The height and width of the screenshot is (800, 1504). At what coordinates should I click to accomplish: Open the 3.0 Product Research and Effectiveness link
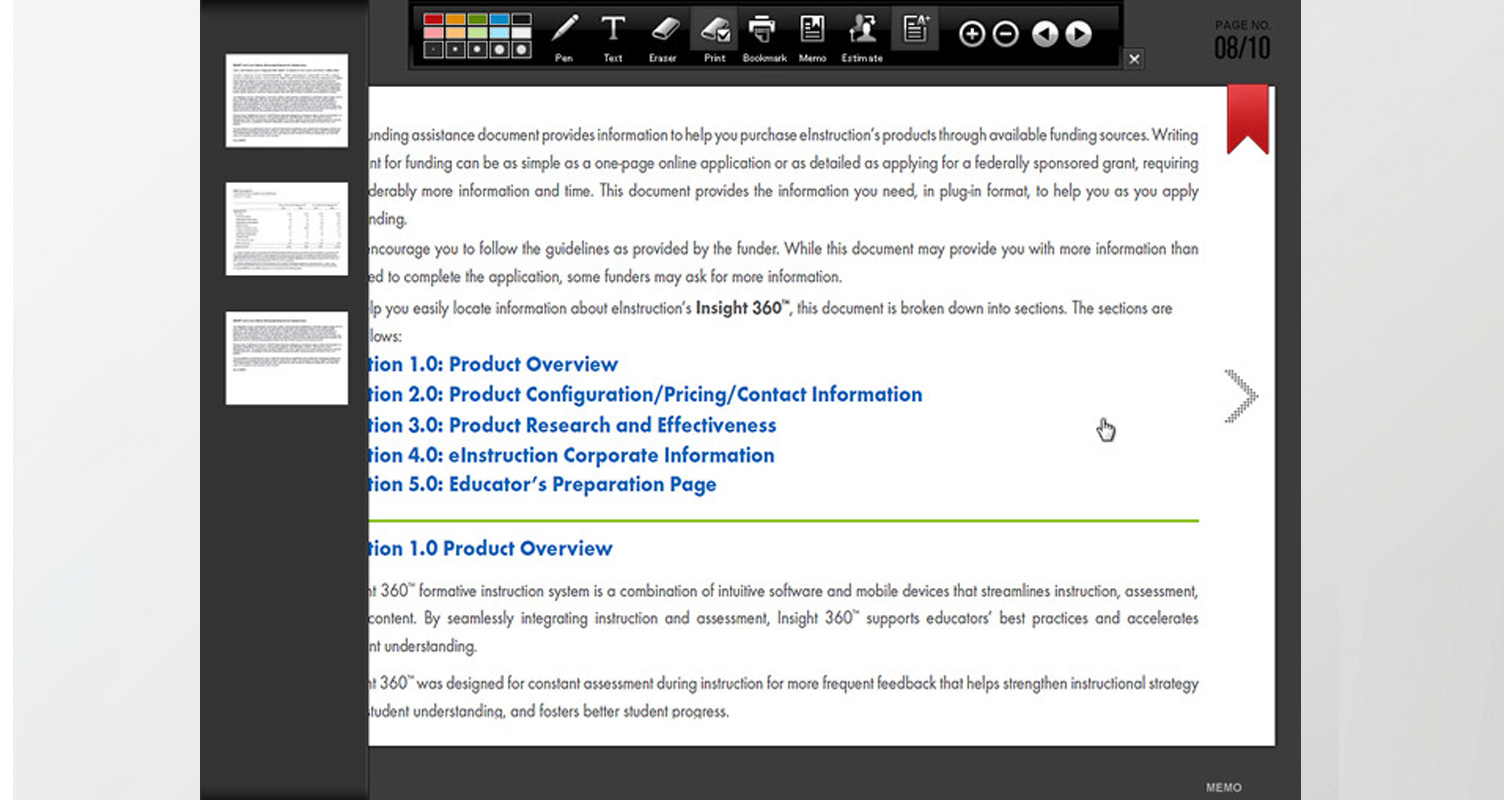click(x=573, y=425)
